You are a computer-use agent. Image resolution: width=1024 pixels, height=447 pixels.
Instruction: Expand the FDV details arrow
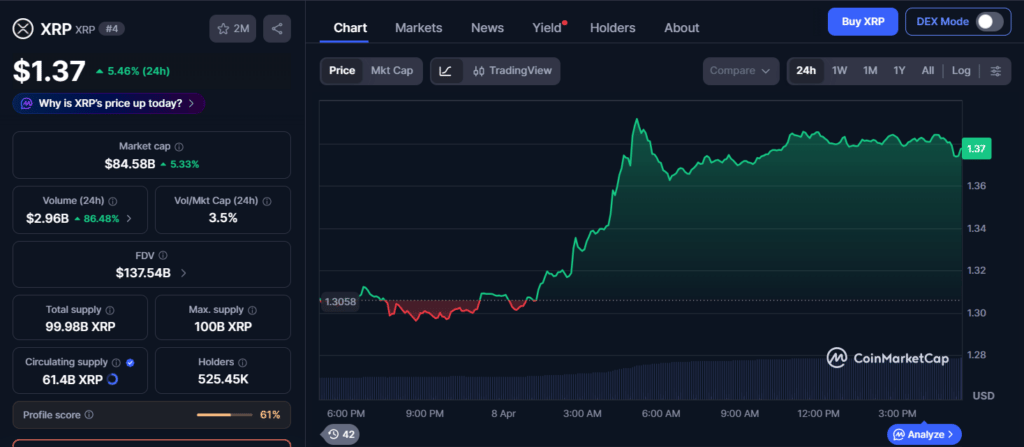click(x=182, y=272)
